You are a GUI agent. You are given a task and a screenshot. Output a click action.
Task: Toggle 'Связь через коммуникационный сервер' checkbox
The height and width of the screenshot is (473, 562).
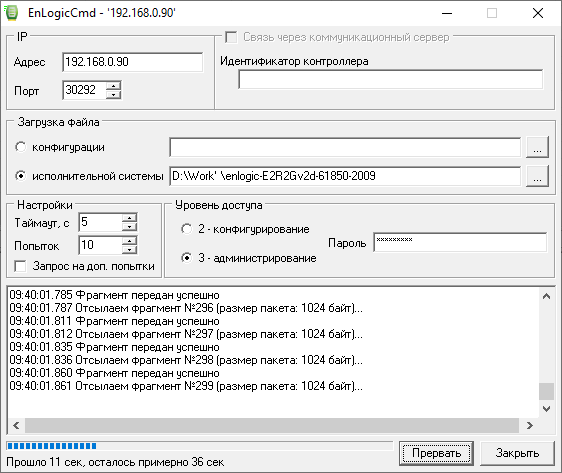tap(231, 37)
